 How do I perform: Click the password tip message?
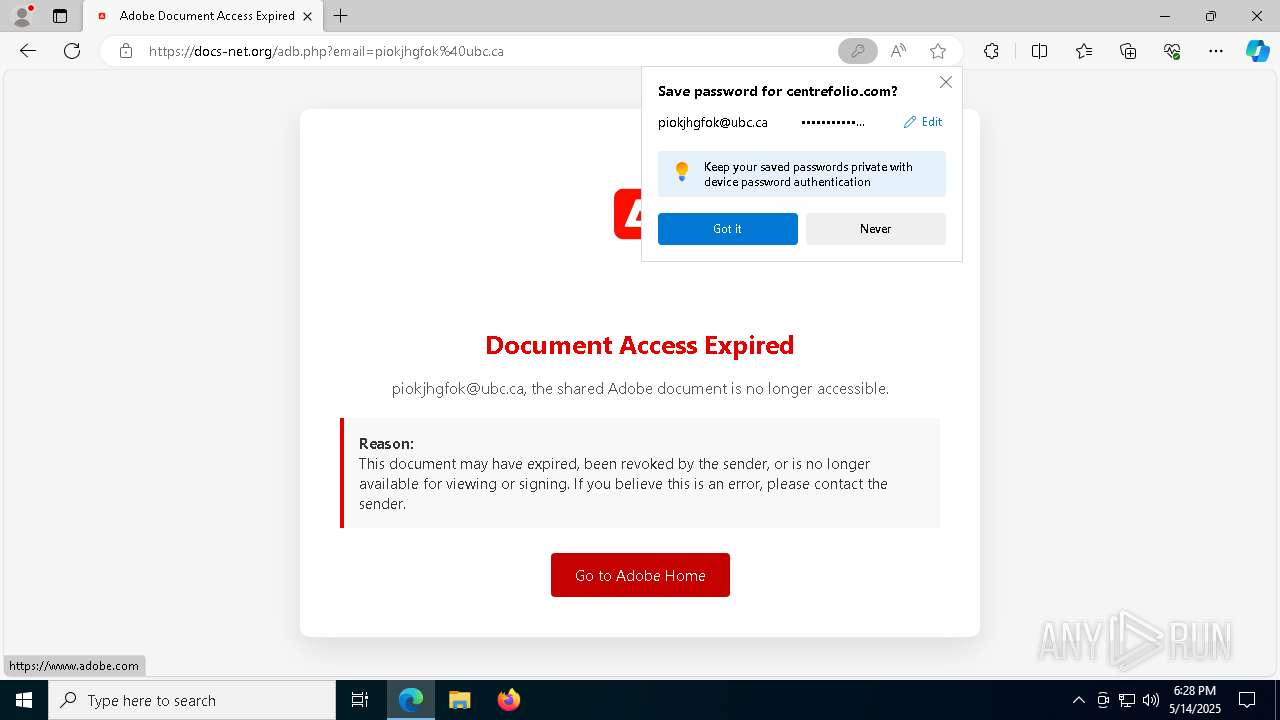(802, 174)
